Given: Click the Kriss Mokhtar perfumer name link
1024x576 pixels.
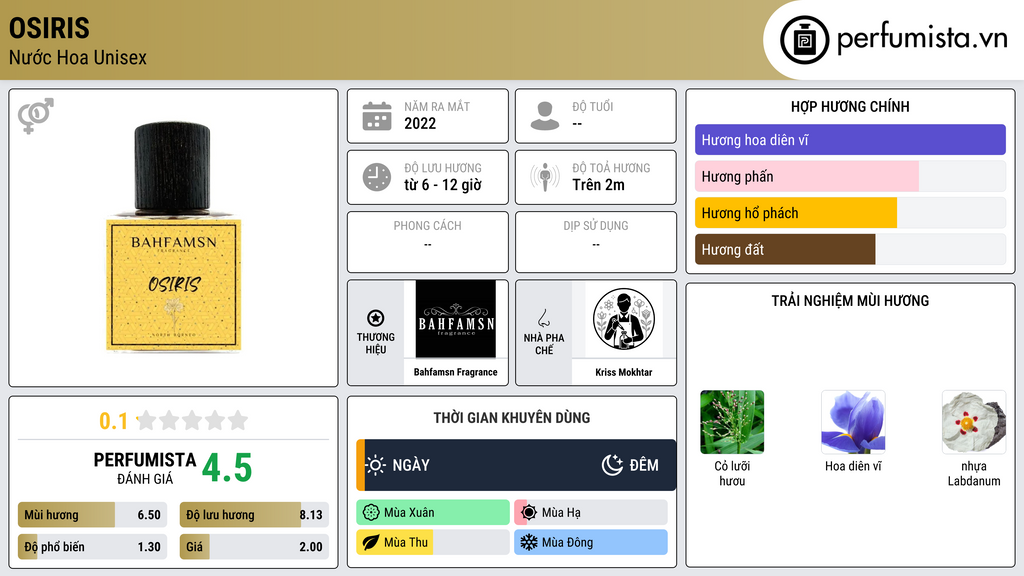Looking at the screenshot, I should pyautogui.click(x=624, y=372).
